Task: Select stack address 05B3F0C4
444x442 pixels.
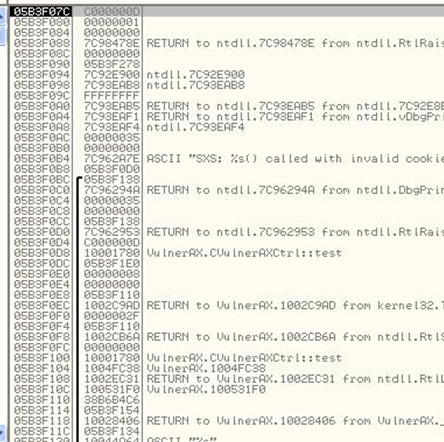Action: (x=42, y=201)
